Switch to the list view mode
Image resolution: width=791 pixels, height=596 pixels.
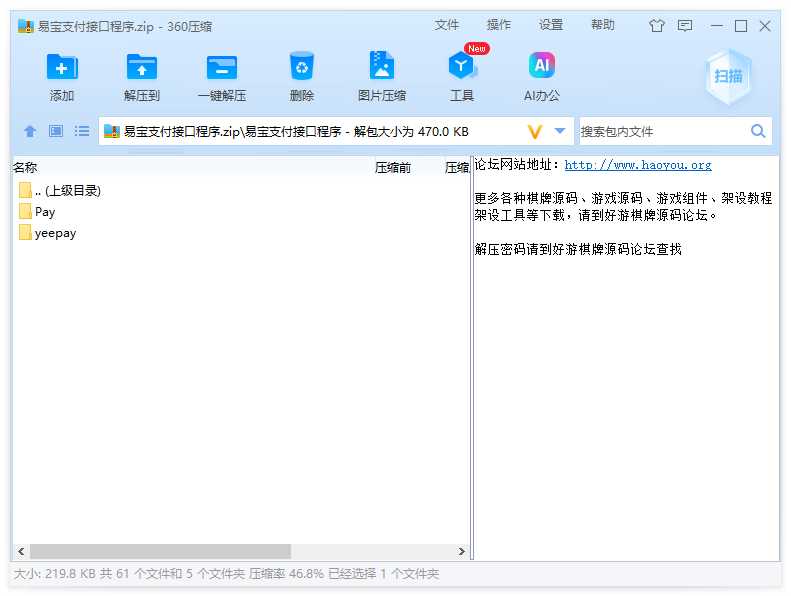pyautogui.click(x=82, y=131)
